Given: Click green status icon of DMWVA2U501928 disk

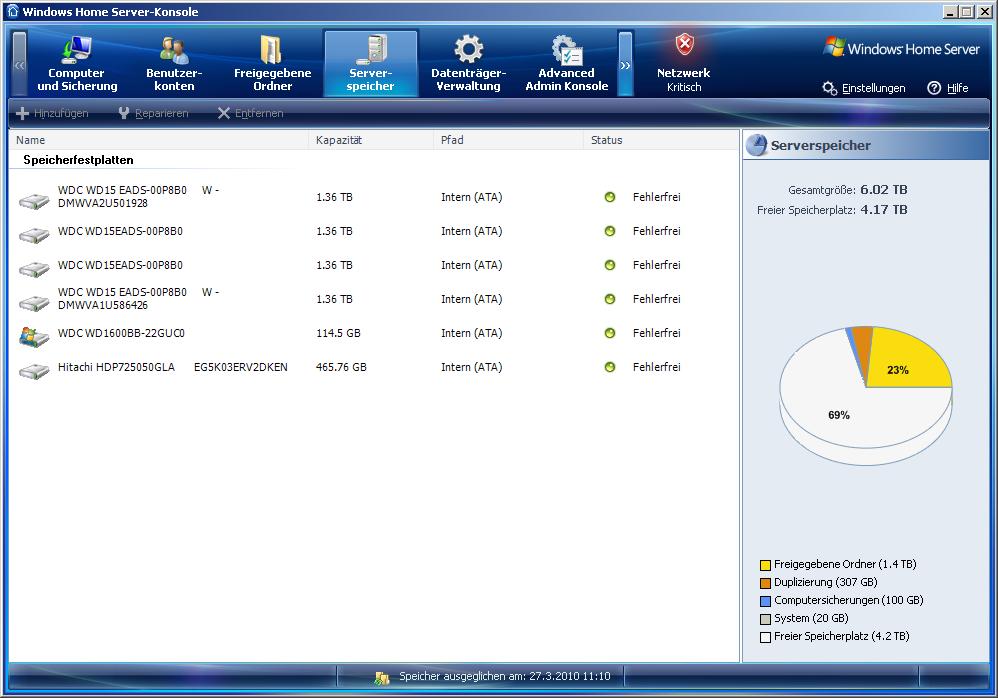Looking at the screenshot, I should [610, 197].
